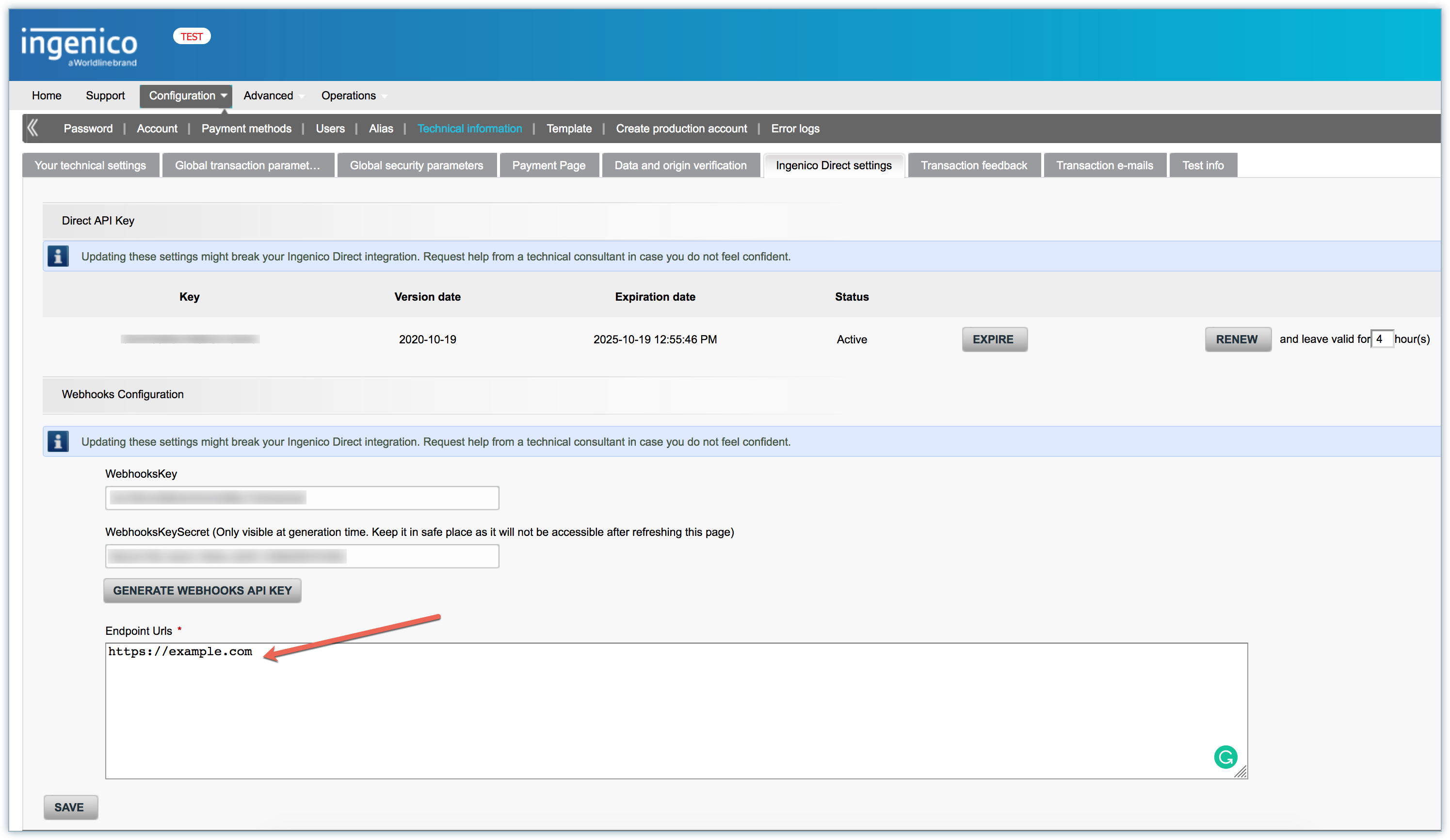Click the SAVE button
The height and width of the screenshot is (840, 1450).
[x=70, y=807]
